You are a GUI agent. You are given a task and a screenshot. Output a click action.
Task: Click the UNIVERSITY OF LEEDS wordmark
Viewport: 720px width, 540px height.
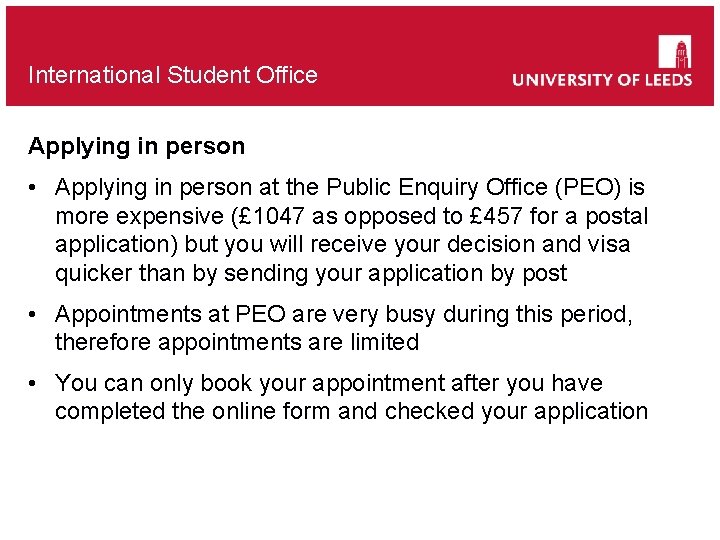pyautogui.click(x=602, y=80)
